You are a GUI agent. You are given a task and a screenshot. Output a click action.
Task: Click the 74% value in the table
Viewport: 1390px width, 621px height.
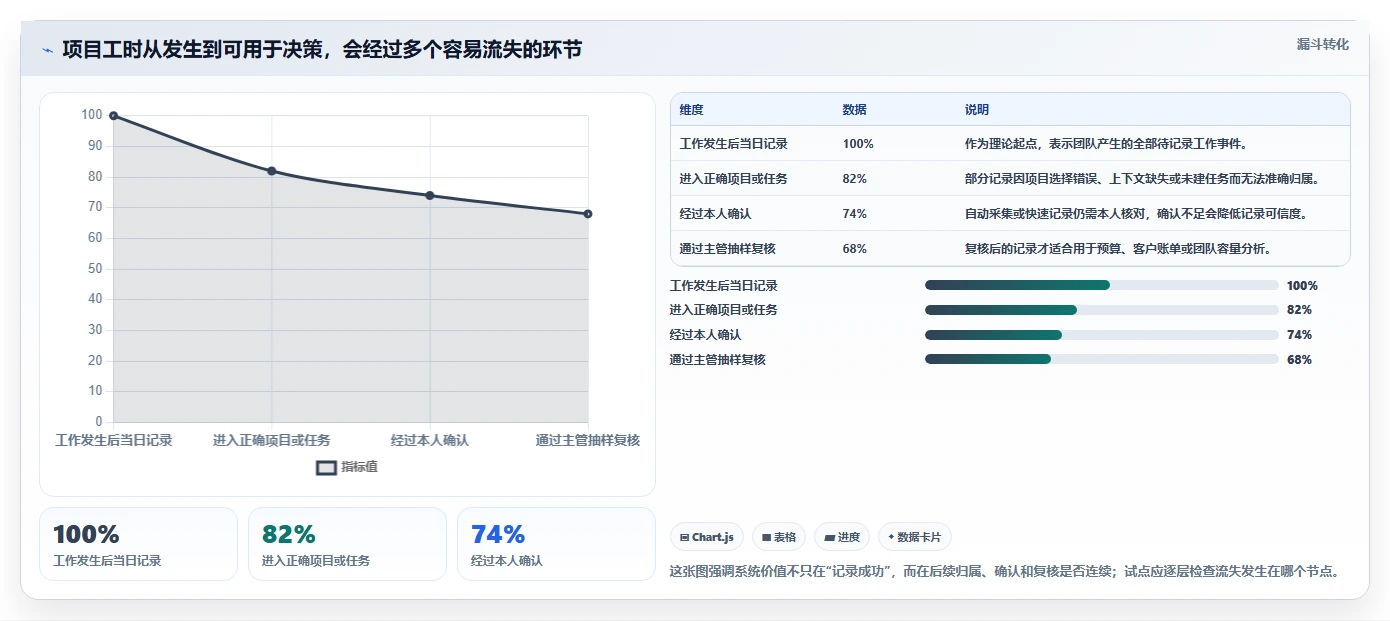pyautogui.click(x=855, y=214)
